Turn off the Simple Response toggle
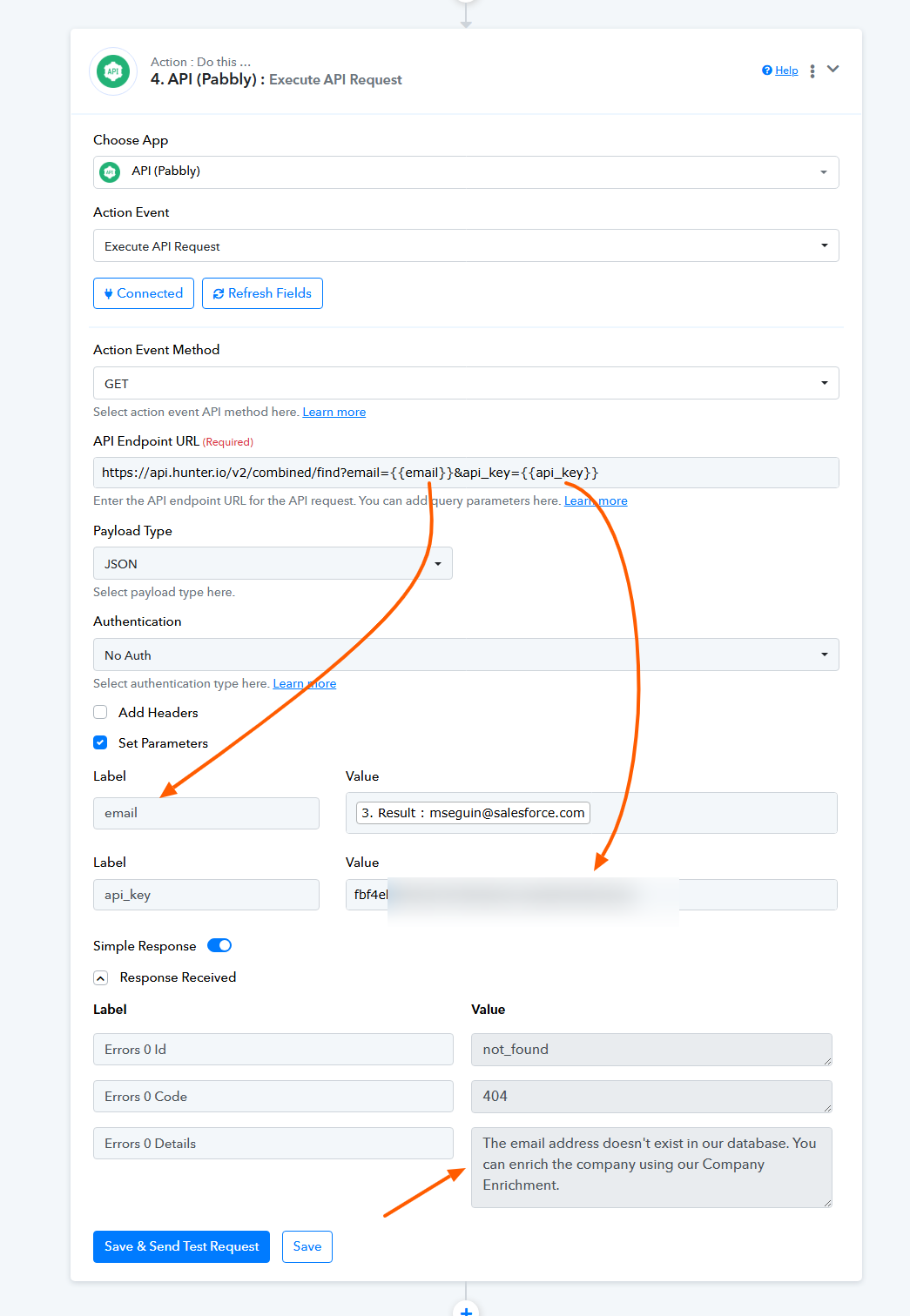The width and height of the screenshot is (910, 1316). 219,945
